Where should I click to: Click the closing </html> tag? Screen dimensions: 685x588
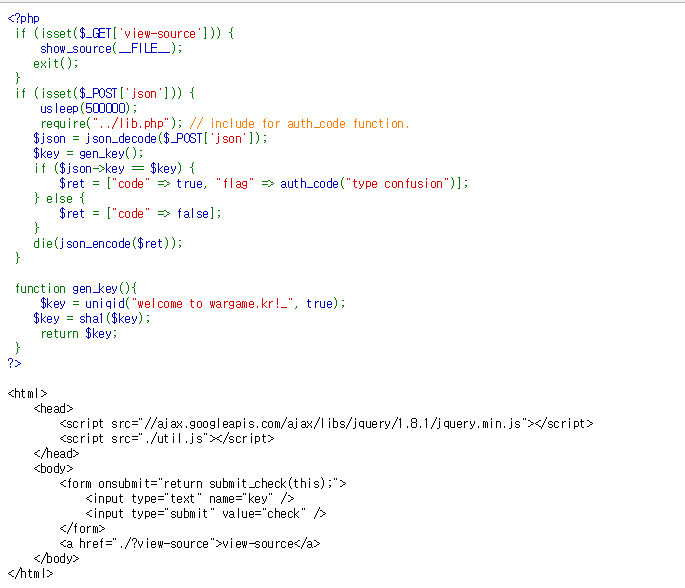tap(31, 573)
